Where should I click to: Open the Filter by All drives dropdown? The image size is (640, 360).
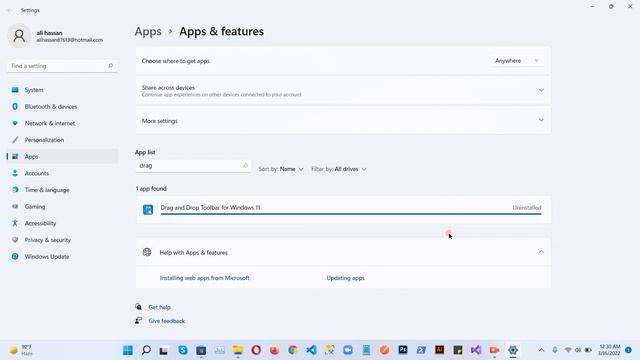click(x=339, y=169)
